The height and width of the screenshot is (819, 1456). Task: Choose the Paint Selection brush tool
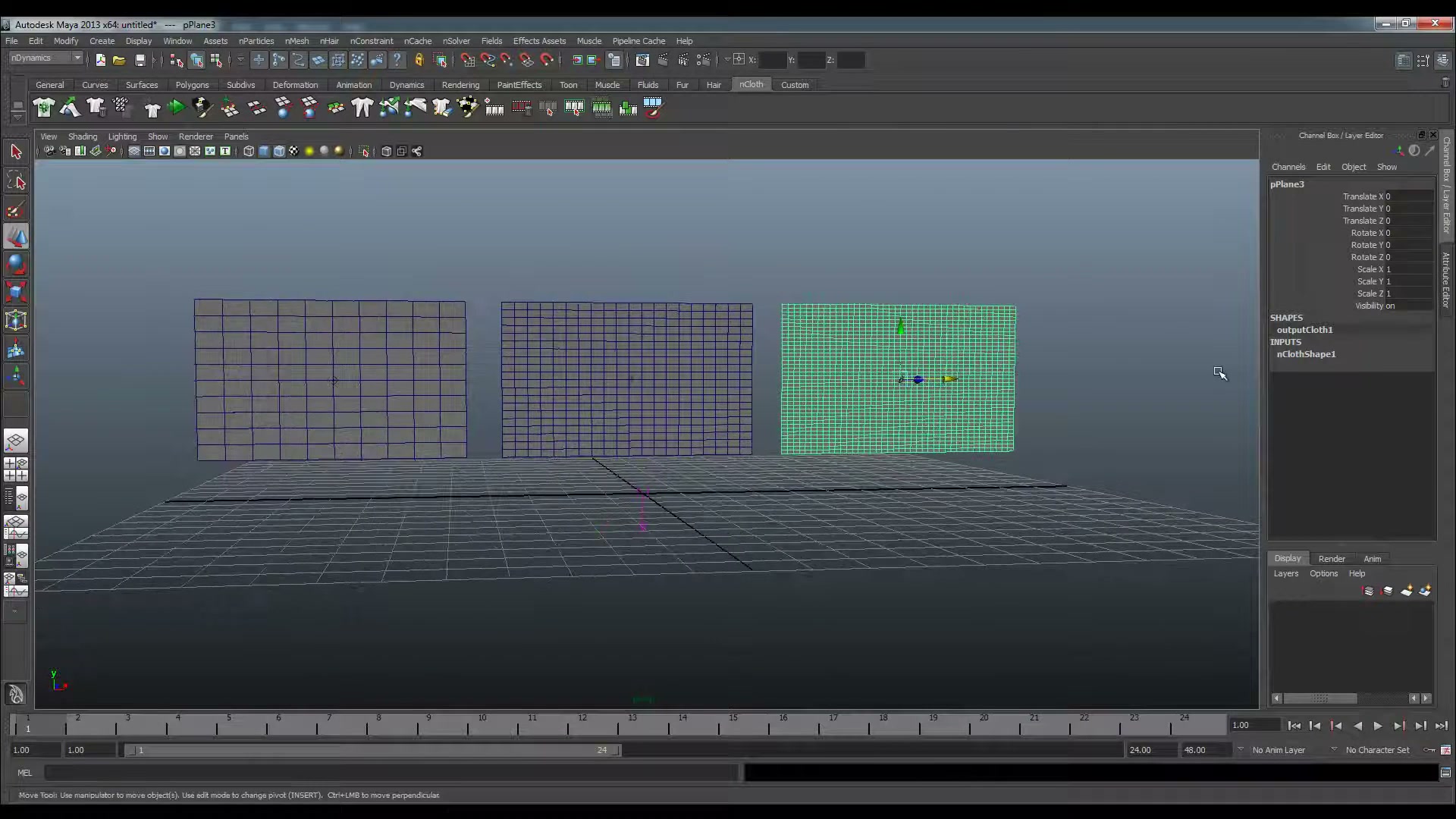click(x=16, y=210)
